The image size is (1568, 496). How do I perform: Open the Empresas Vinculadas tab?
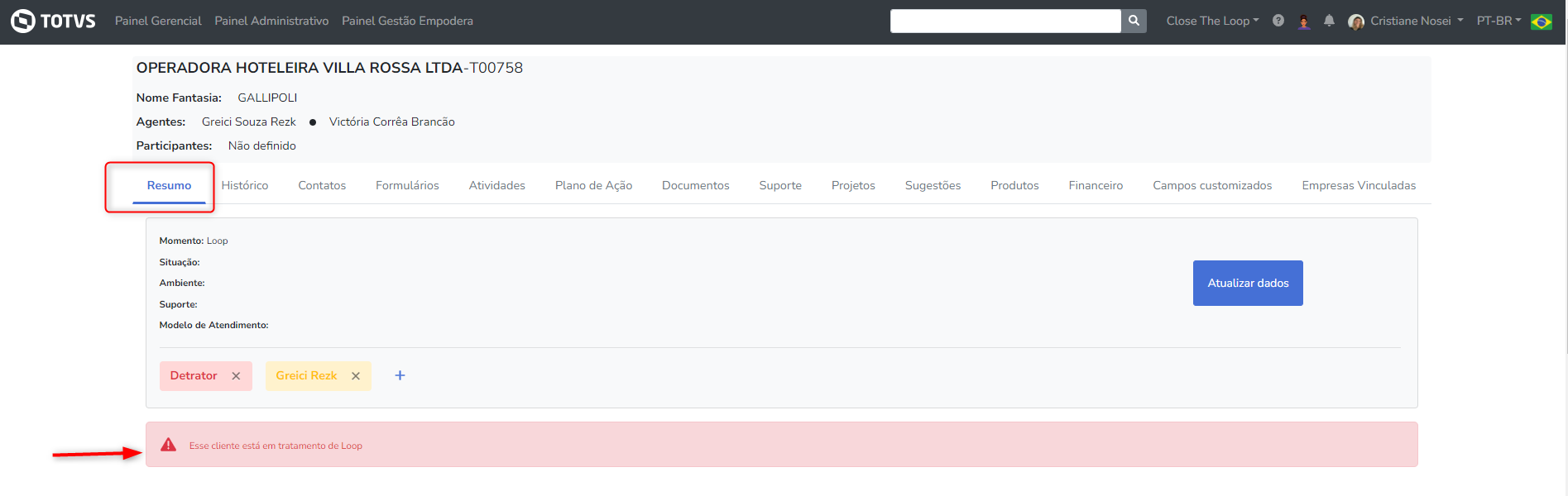pos(1359,185)
